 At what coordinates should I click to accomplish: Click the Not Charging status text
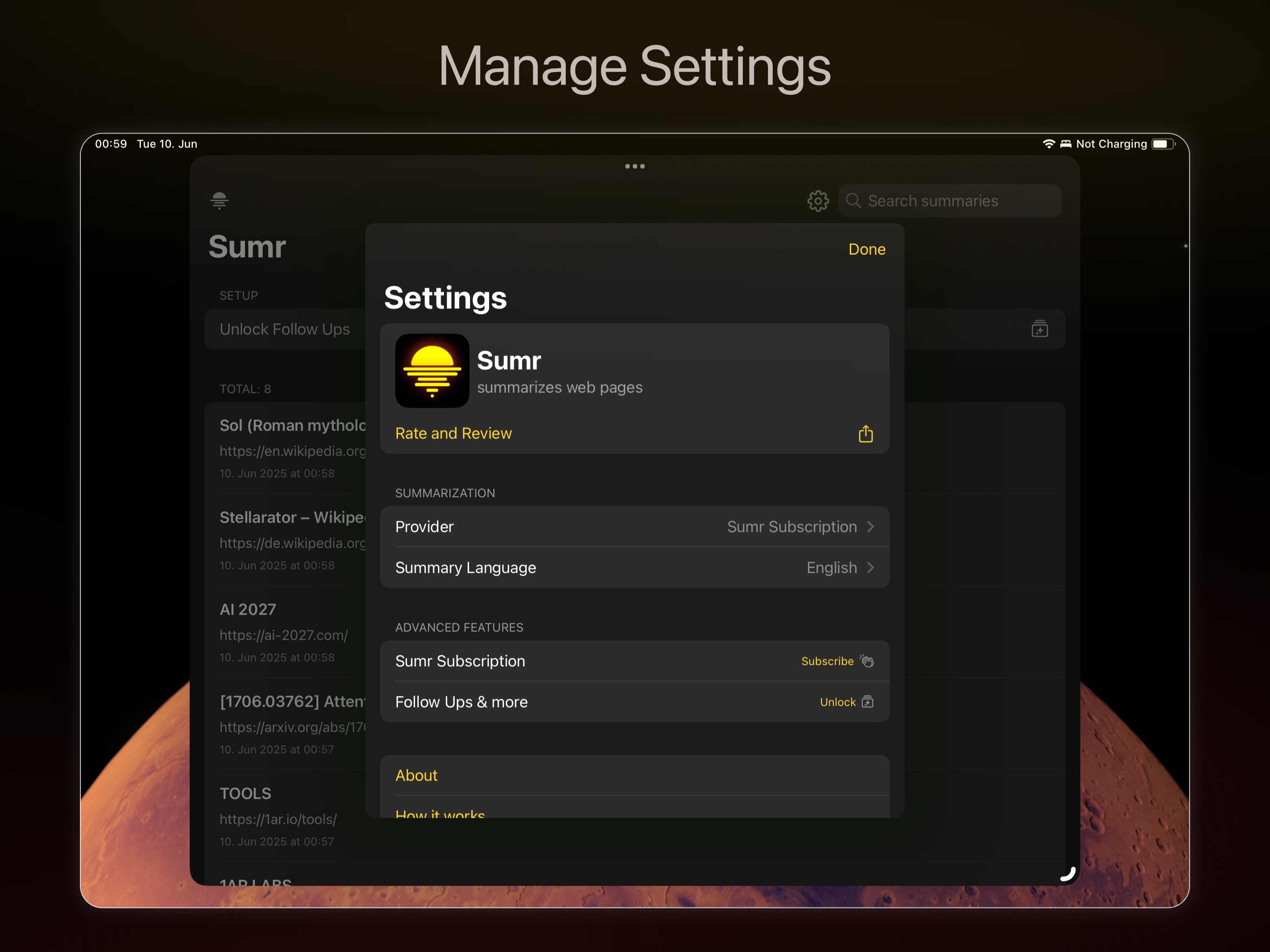(1111, 144)
